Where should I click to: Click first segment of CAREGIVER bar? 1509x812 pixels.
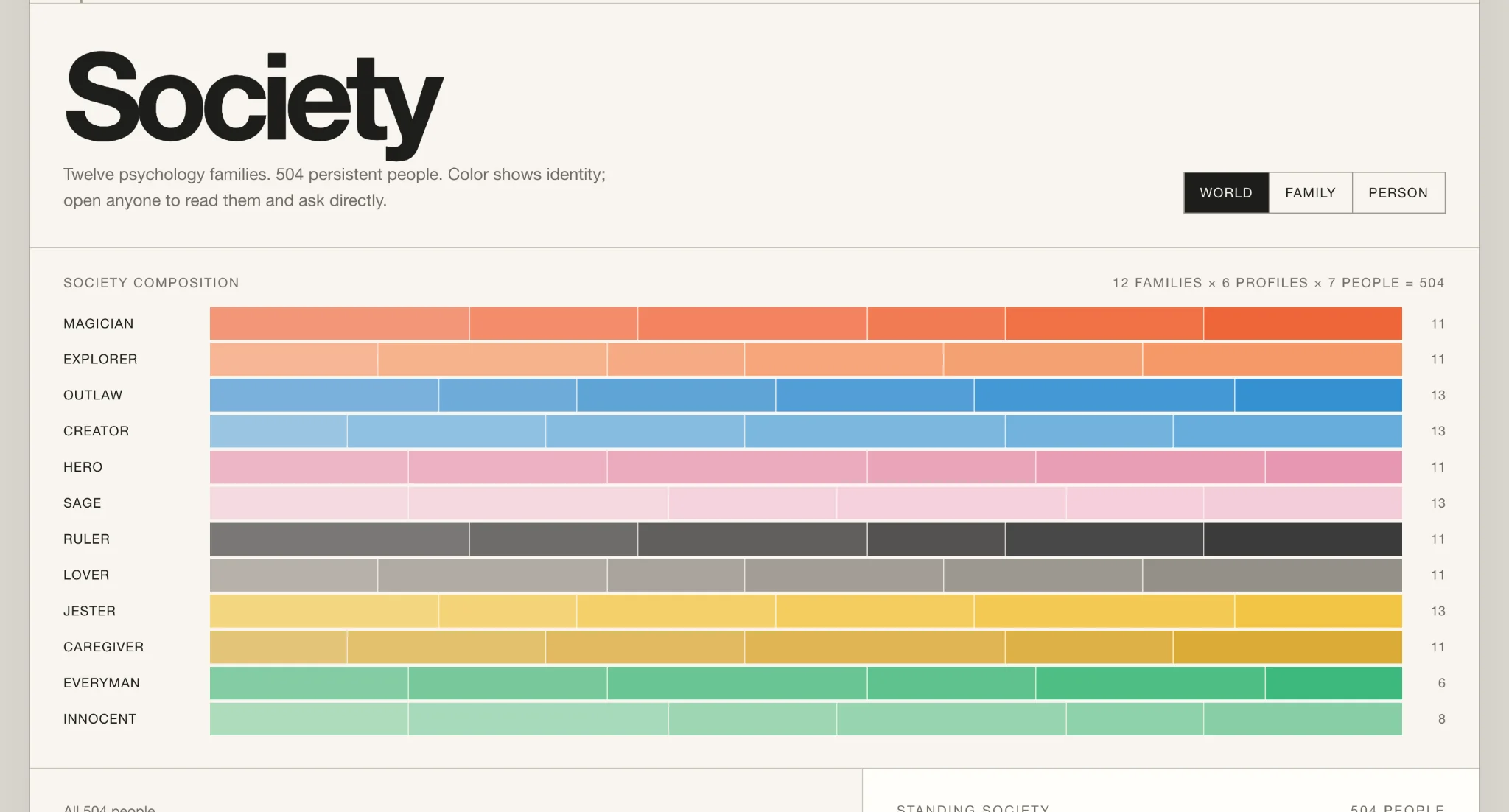coord(279,647)
